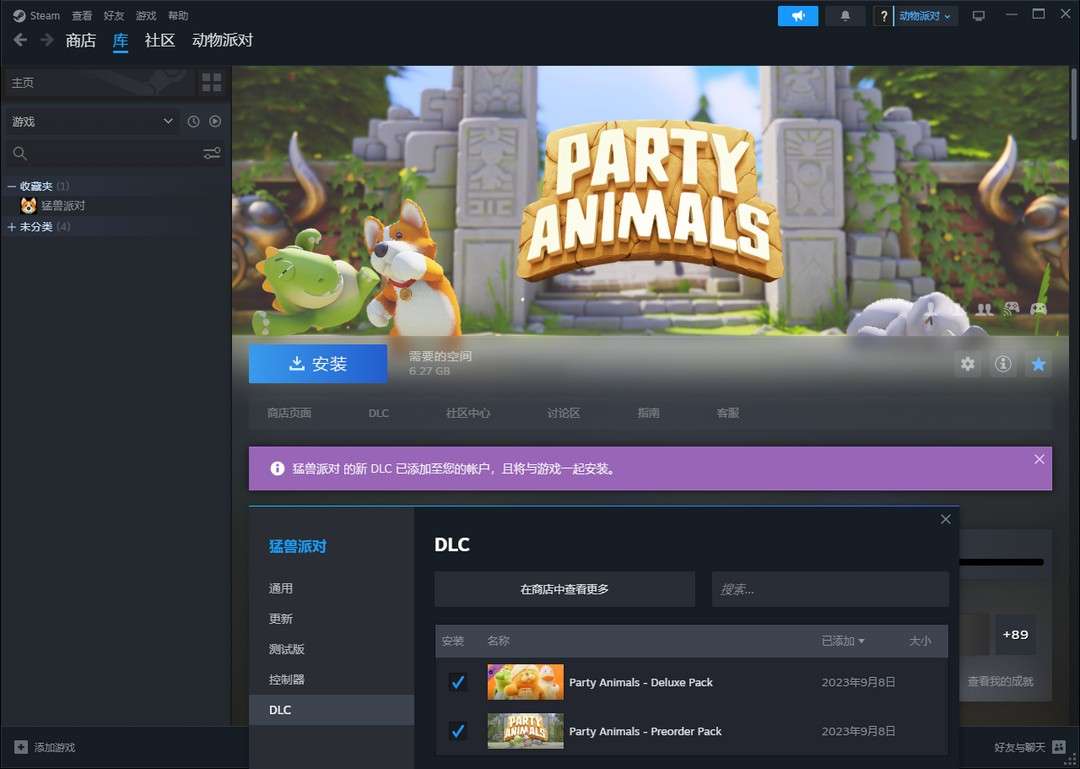Screen dimensions: 1080x769
Task: Select 测试版 in properties sidebar
Action: coord(331,649)
